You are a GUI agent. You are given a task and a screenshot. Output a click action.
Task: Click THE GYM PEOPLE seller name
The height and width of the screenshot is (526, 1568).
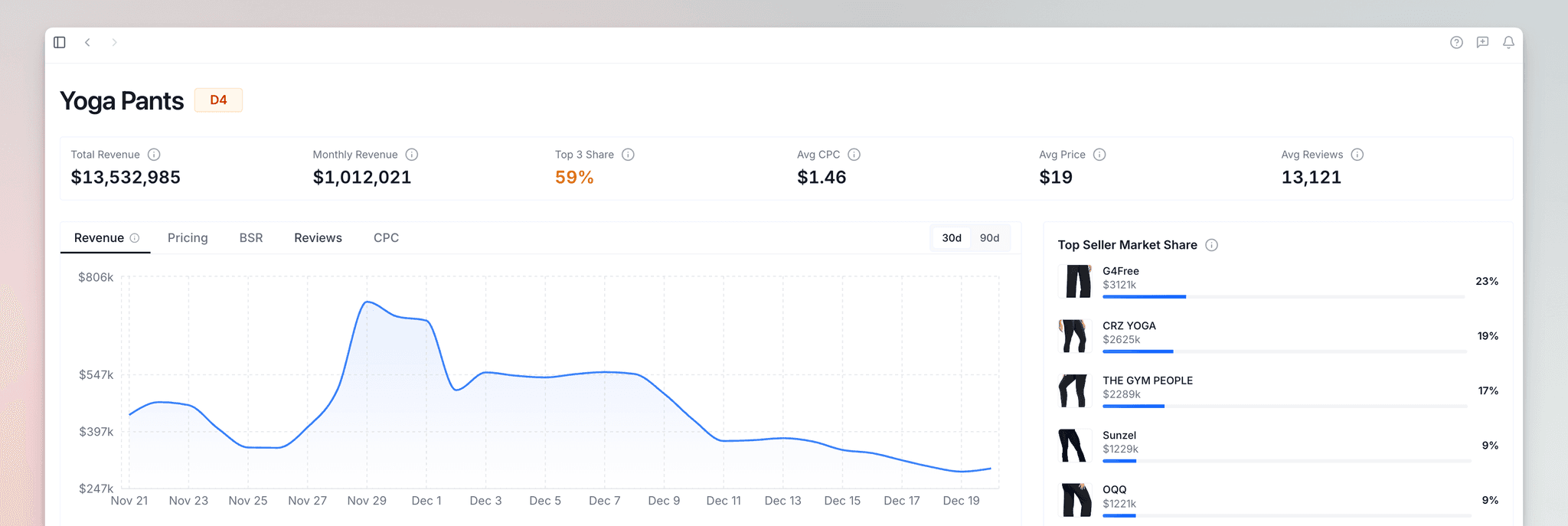(1148, 381)
